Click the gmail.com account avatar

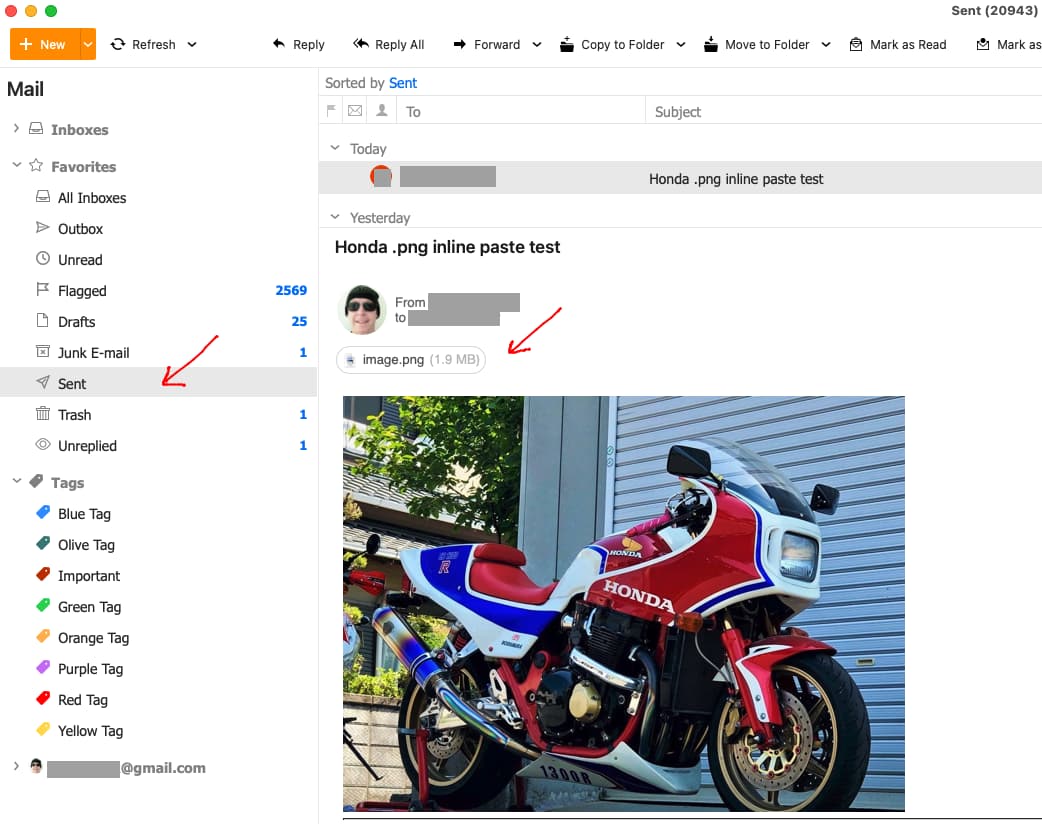click(x=37, y=766)
